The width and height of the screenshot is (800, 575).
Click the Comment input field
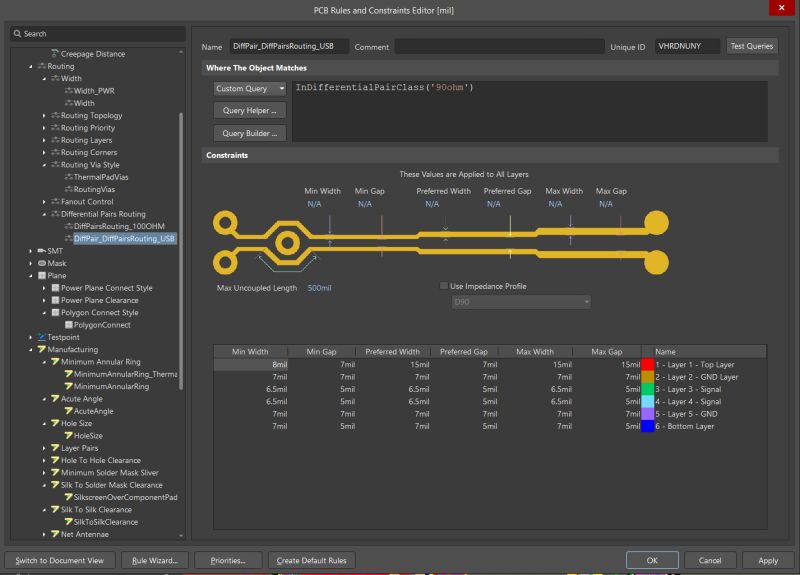tap(499, 46)
